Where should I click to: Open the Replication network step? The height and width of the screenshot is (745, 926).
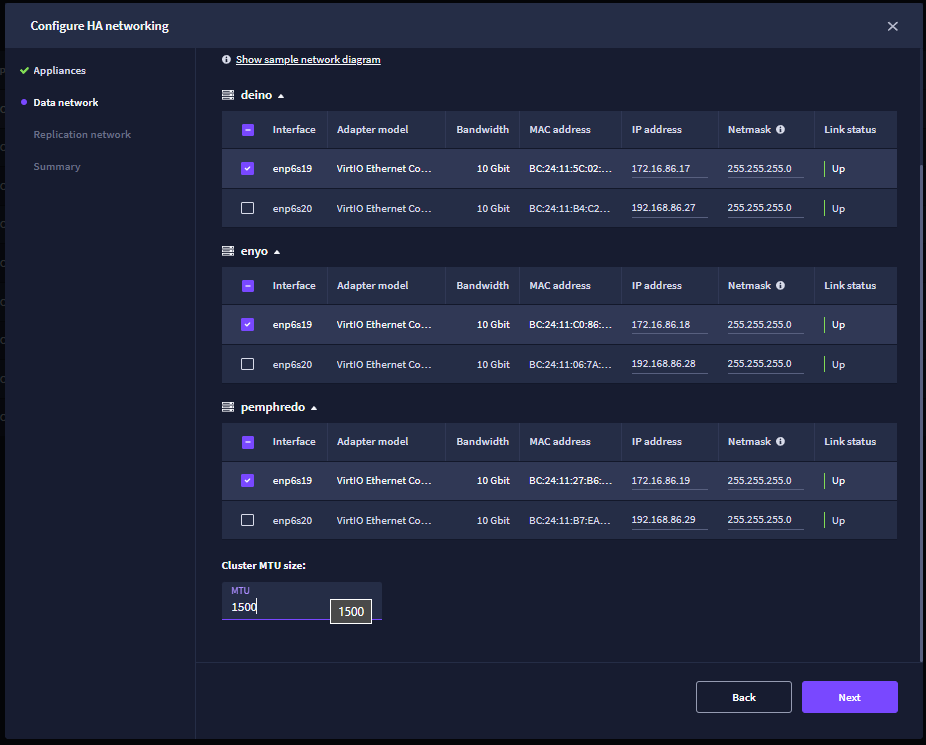pyautogui.click(x=82, y=135)
